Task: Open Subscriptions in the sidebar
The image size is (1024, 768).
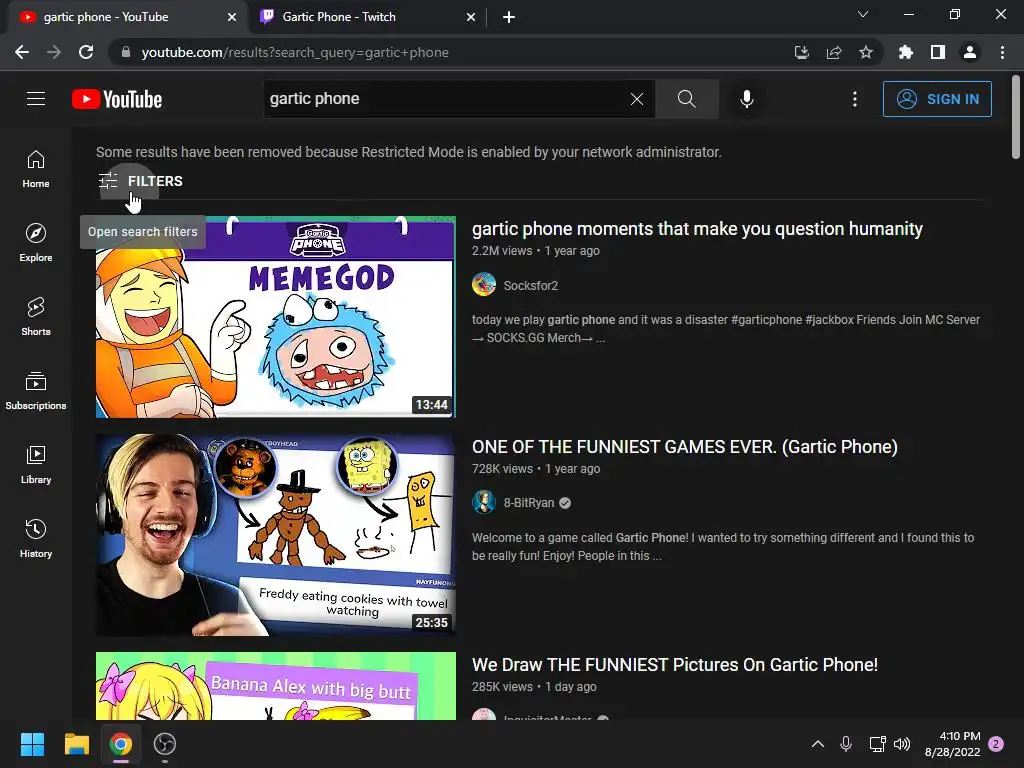Action: 36,390
